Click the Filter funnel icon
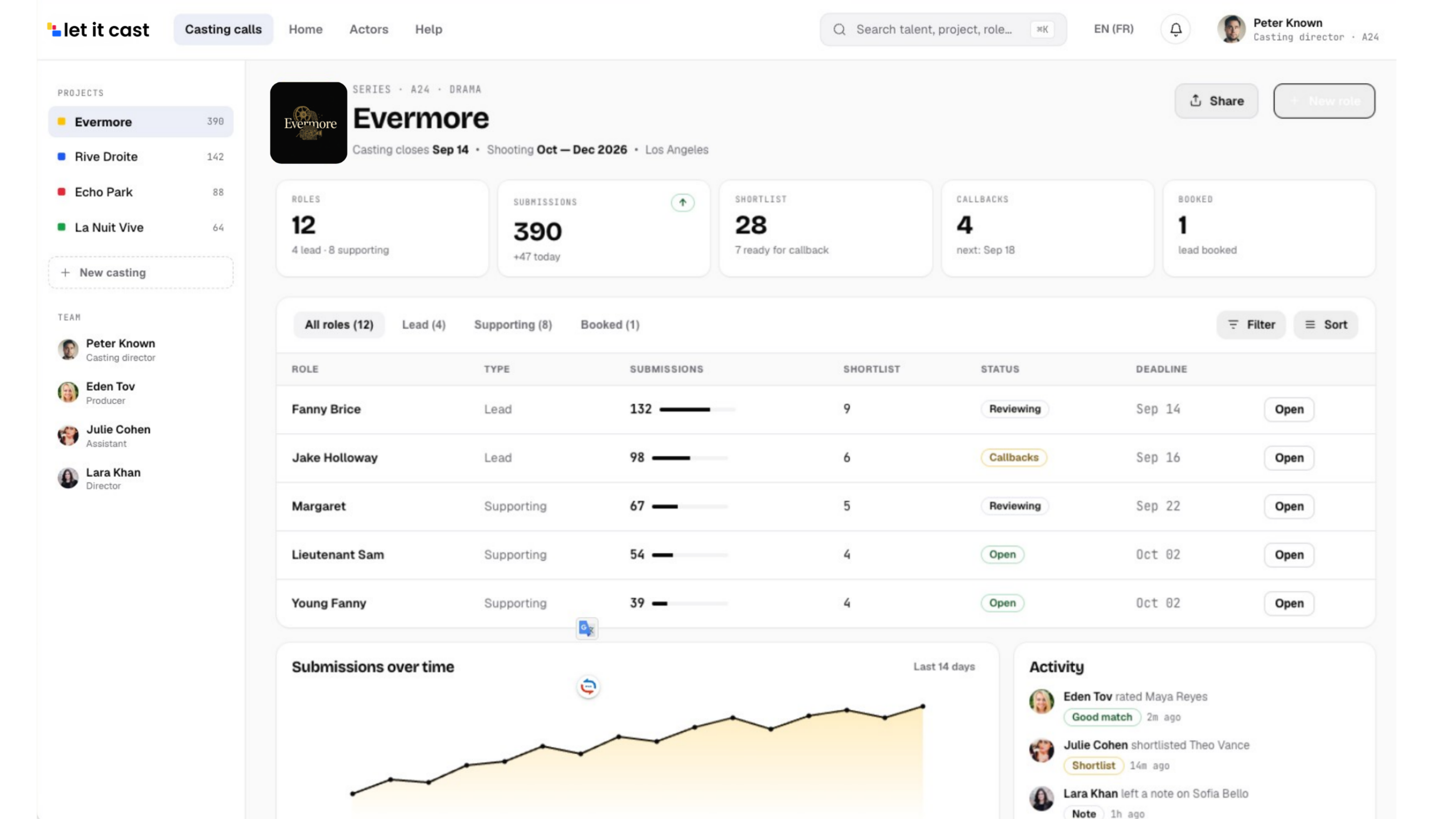This screenshot has width=1456, height=819. click(x=1233, y=324)
